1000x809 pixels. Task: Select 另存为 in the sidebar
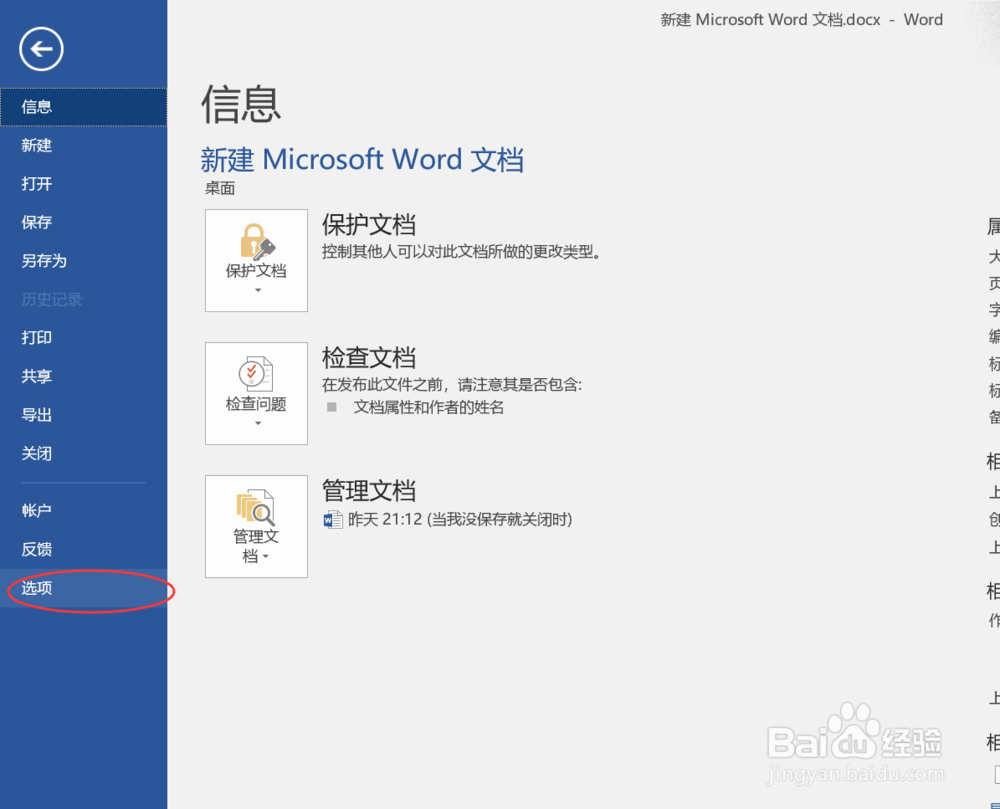(84, 261)
